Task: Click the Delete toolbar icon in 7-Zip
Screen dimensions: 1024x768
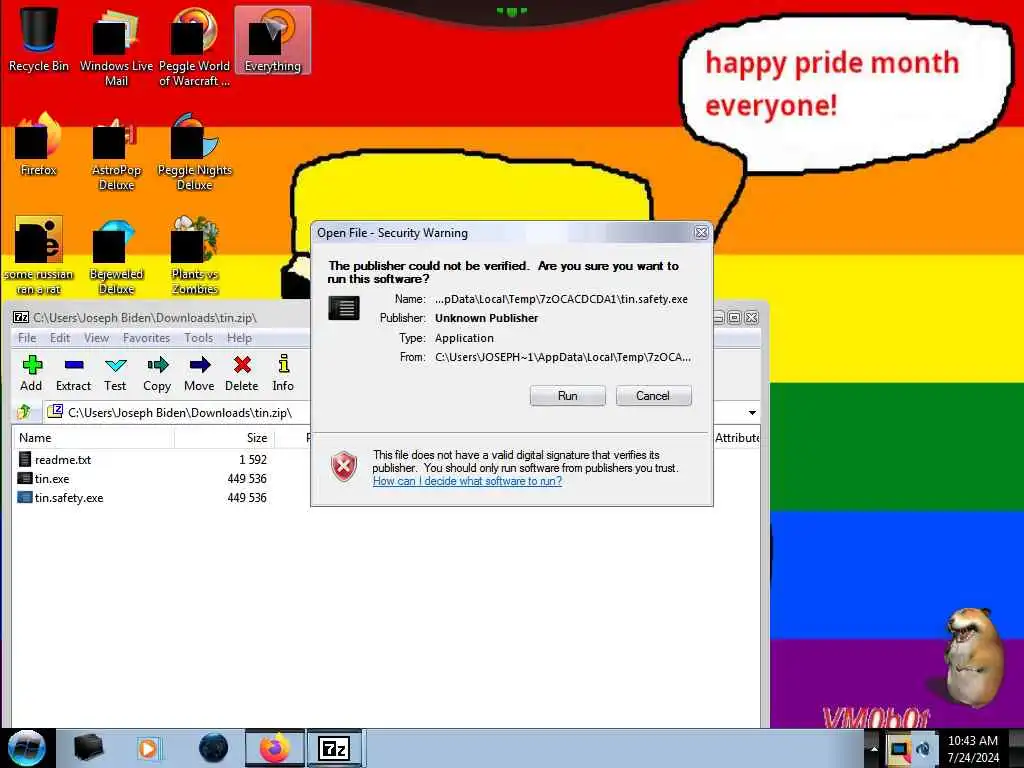Action: (242, 373)
